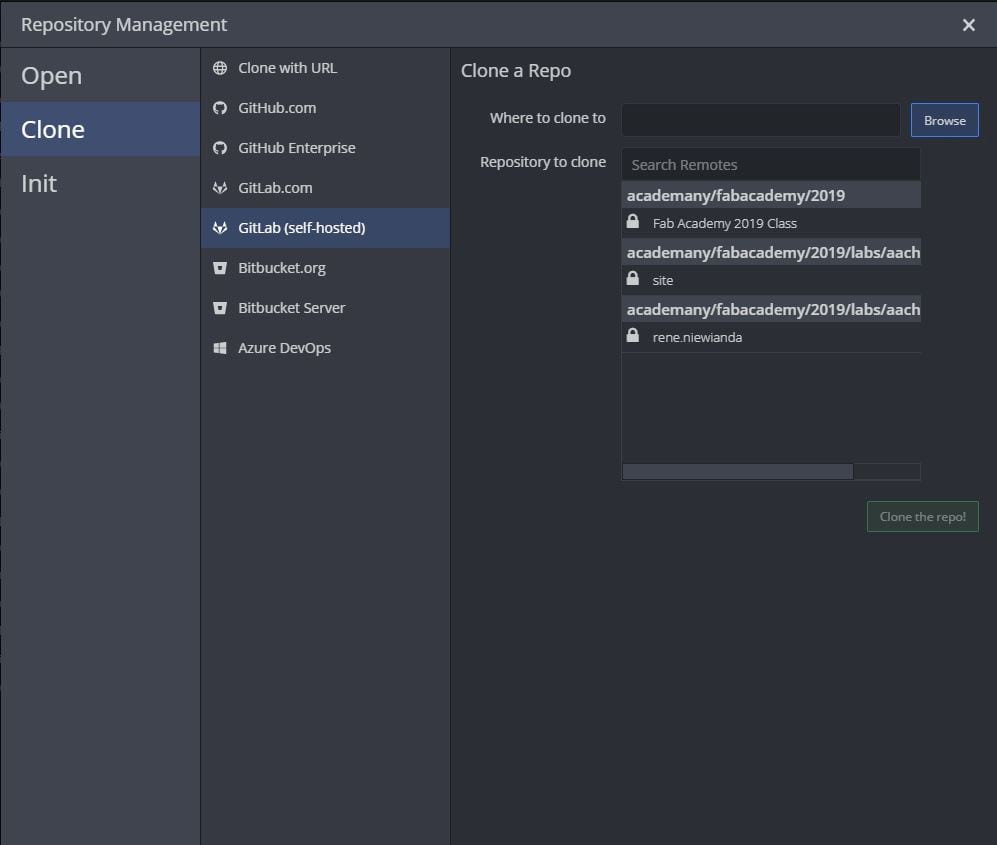The width and height of the screenshot is (997, 845).
Task: Switch to the Open tab
Action: (52, 76)
